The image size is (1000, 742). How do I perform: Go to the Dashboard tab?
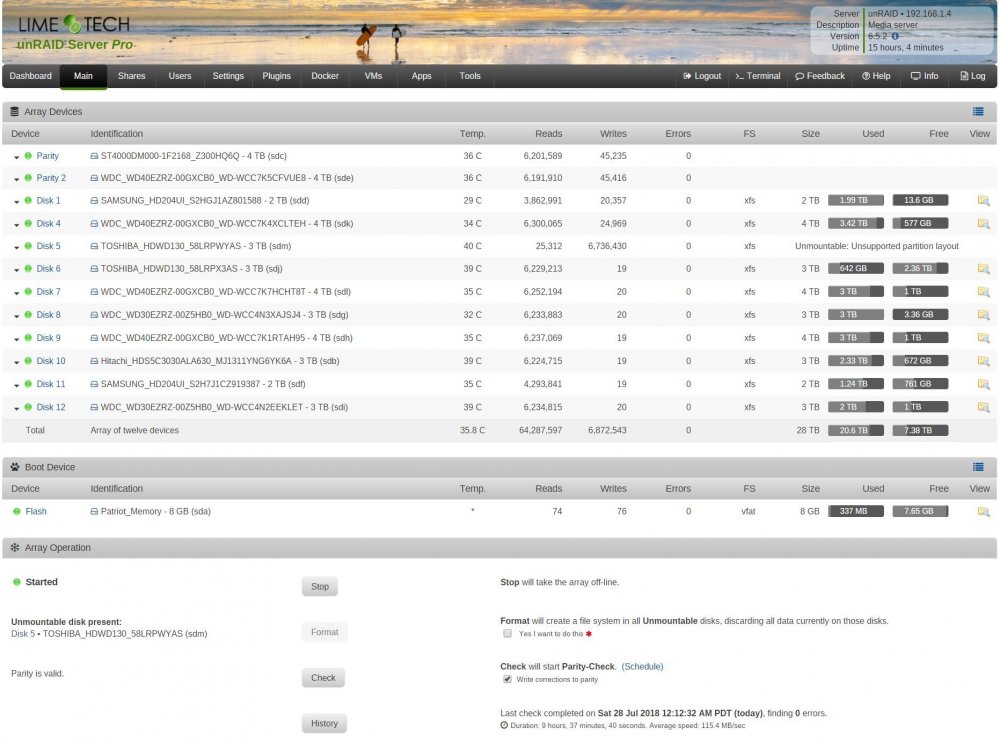tap(31, 76)
